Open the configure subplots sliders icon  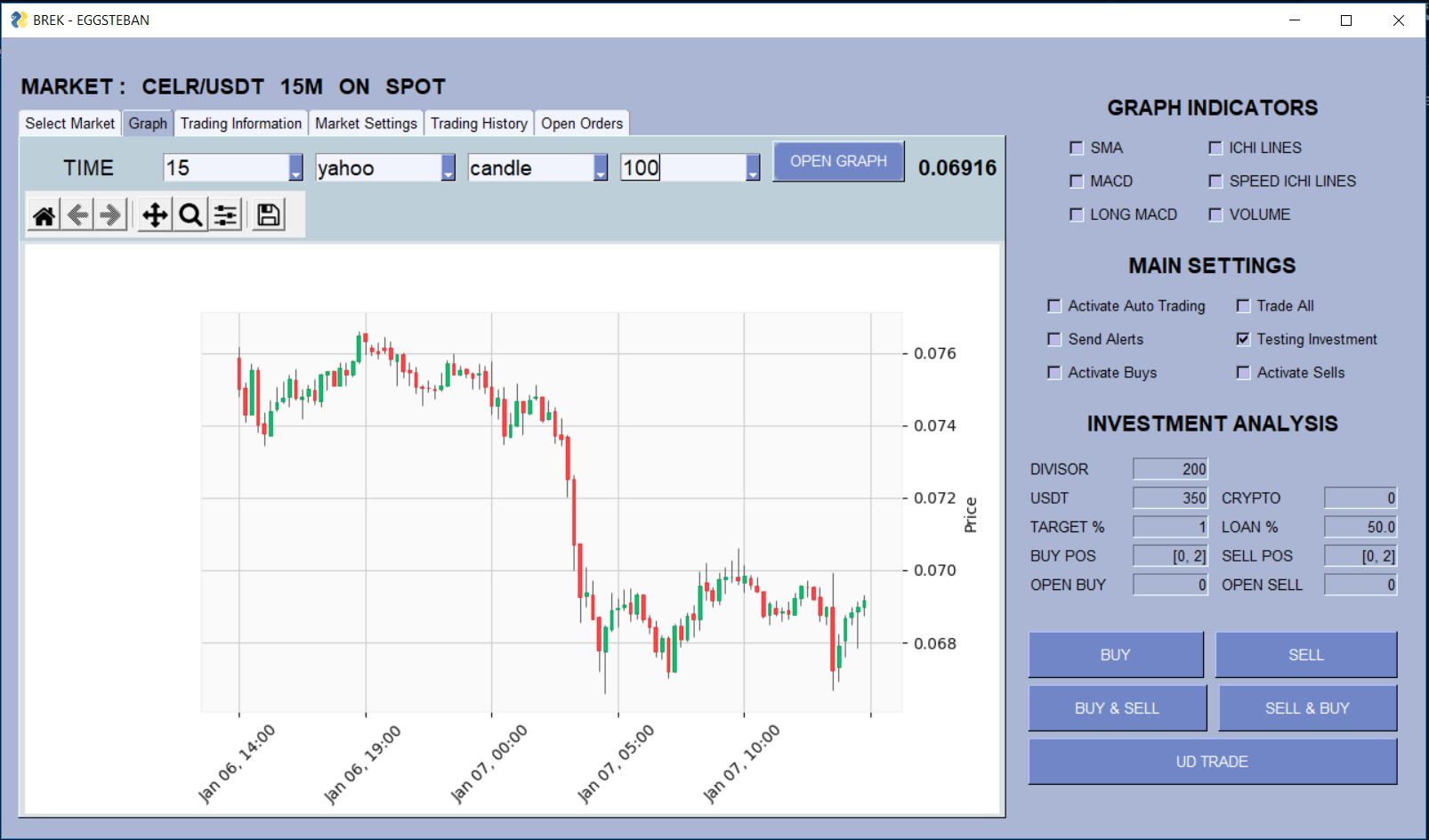click(x=226, y=215)
